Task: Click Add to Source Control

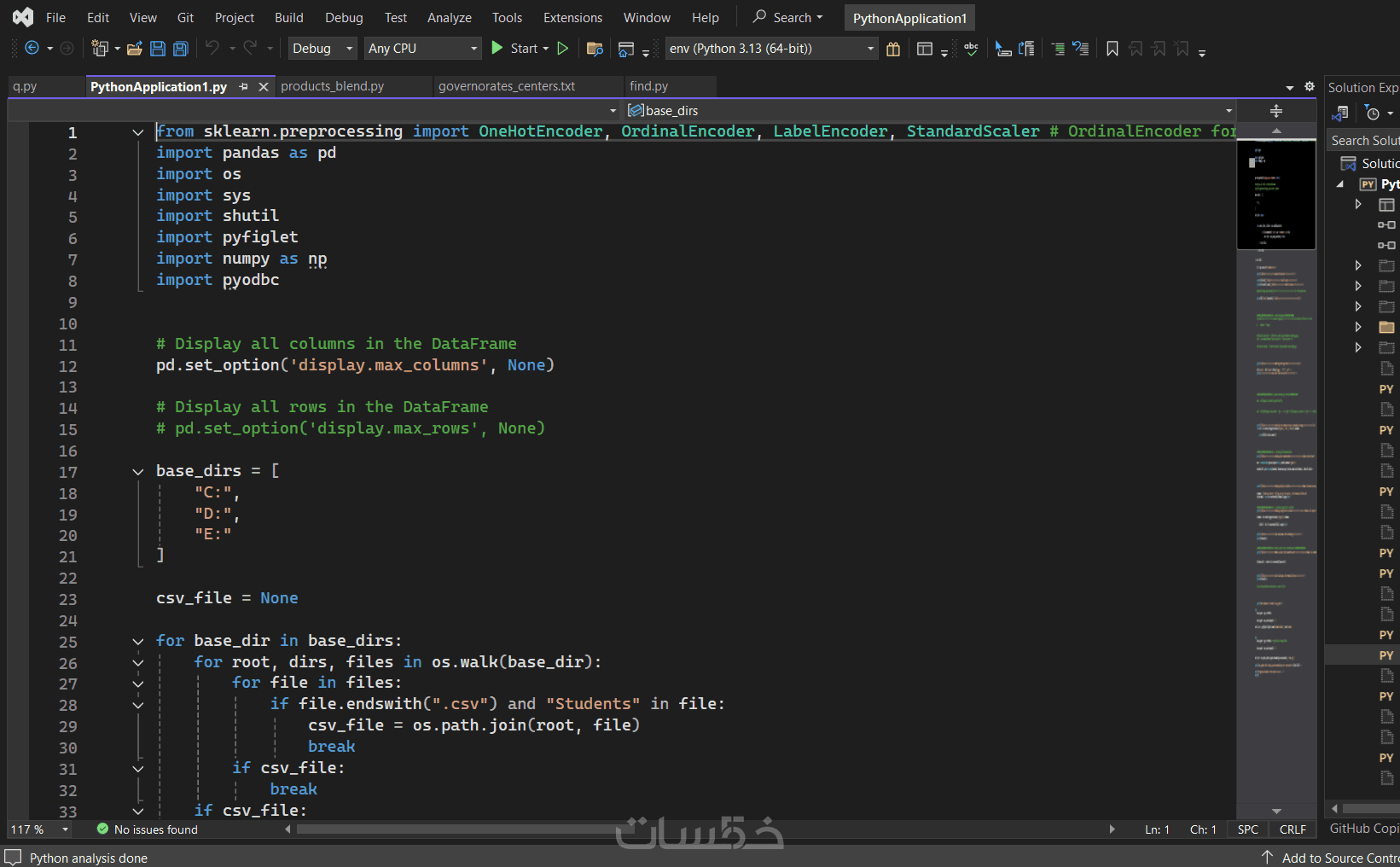Action: point(1331,858)
